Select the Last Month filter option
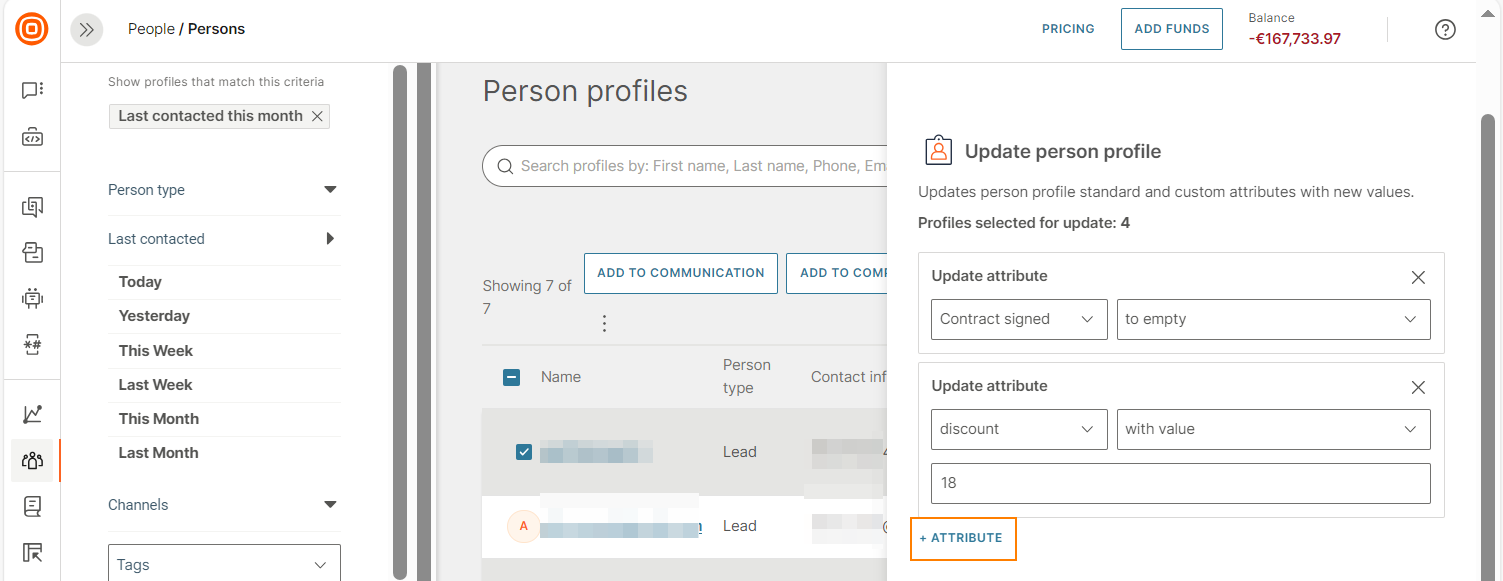This screenshot has height=581, width=1503. click(x=158, y=453)
